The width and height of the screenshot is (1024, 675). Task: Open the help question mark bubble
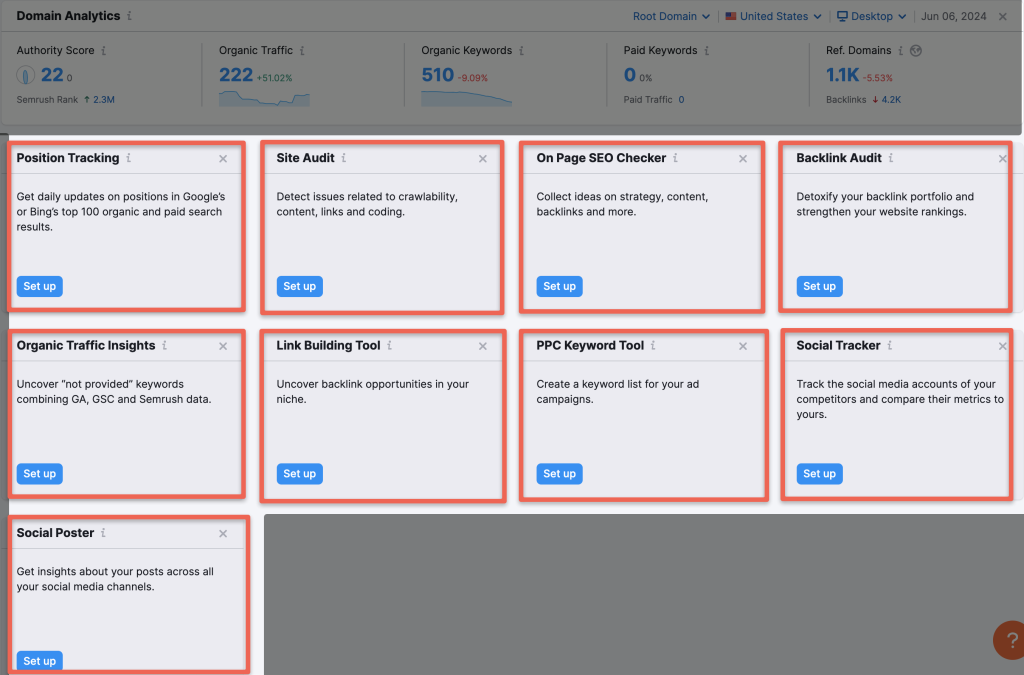[1008, 640]
